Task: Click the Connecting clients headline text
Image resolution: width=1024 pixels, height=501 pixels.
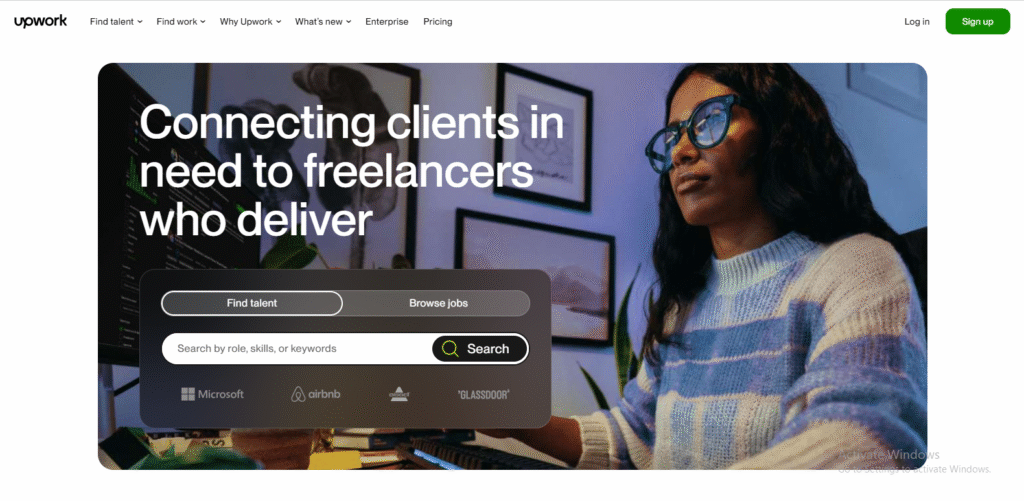Action: tap(352, 171)
